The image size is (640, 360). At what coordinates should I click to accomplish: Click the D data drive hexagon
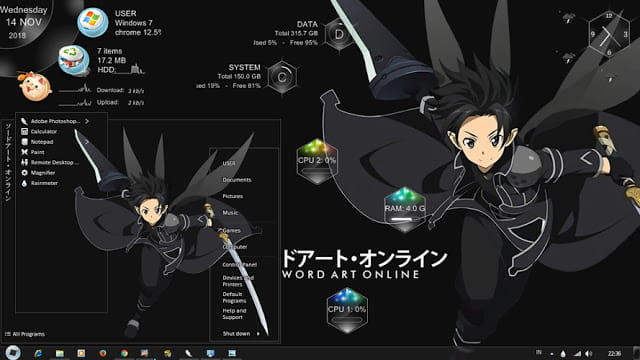pyautogui.click(x=339, y=35)
